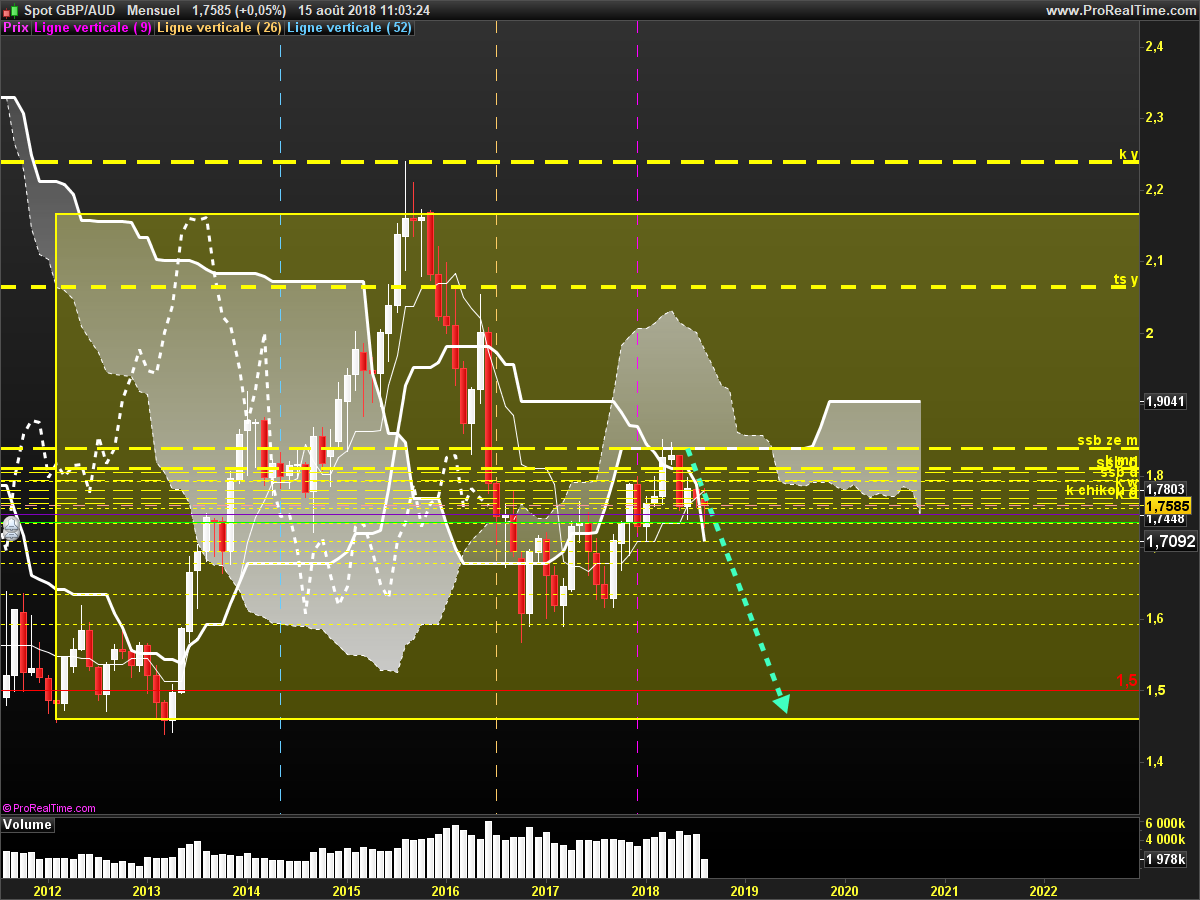Click the Volume panel label
The width and height of the screenshot is (1200, 900).
click(27, 825)
